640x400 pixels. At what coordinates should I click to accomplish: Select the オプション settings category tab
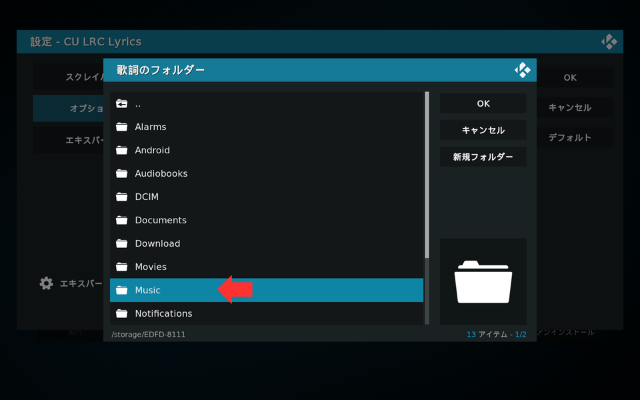[68, 108]
